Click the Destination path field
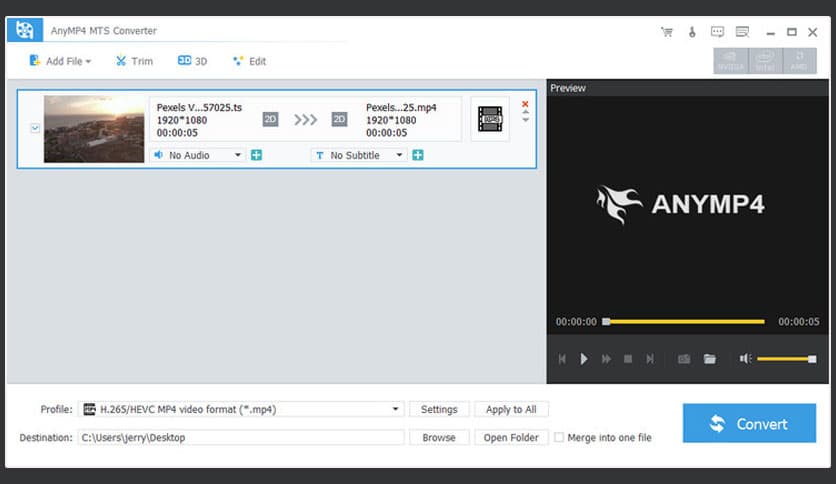The height and width of the screenshot is (484, 836). tap(241, 437)
